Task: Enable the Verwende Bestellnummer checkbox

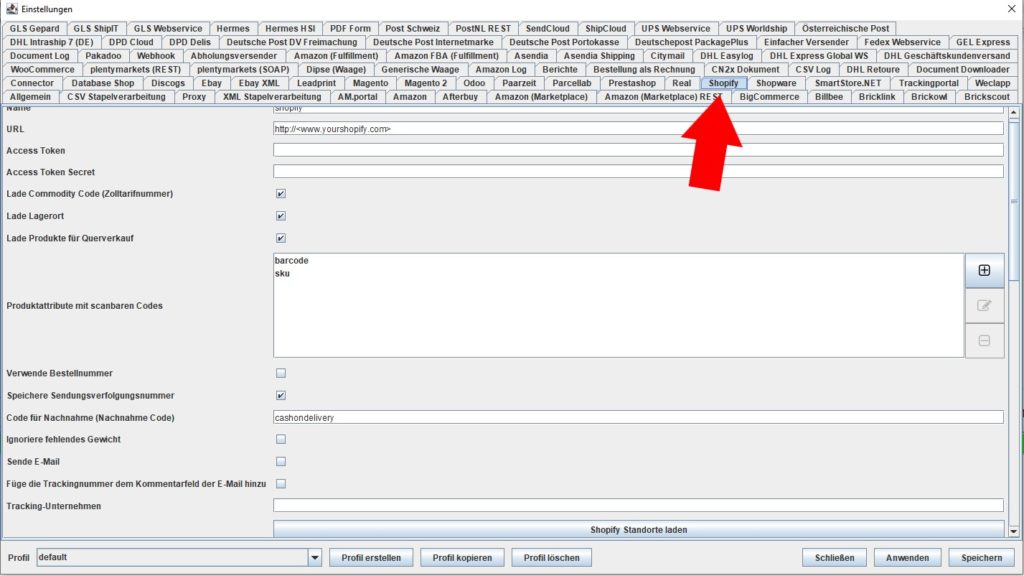Action: (x=281, y=374)
